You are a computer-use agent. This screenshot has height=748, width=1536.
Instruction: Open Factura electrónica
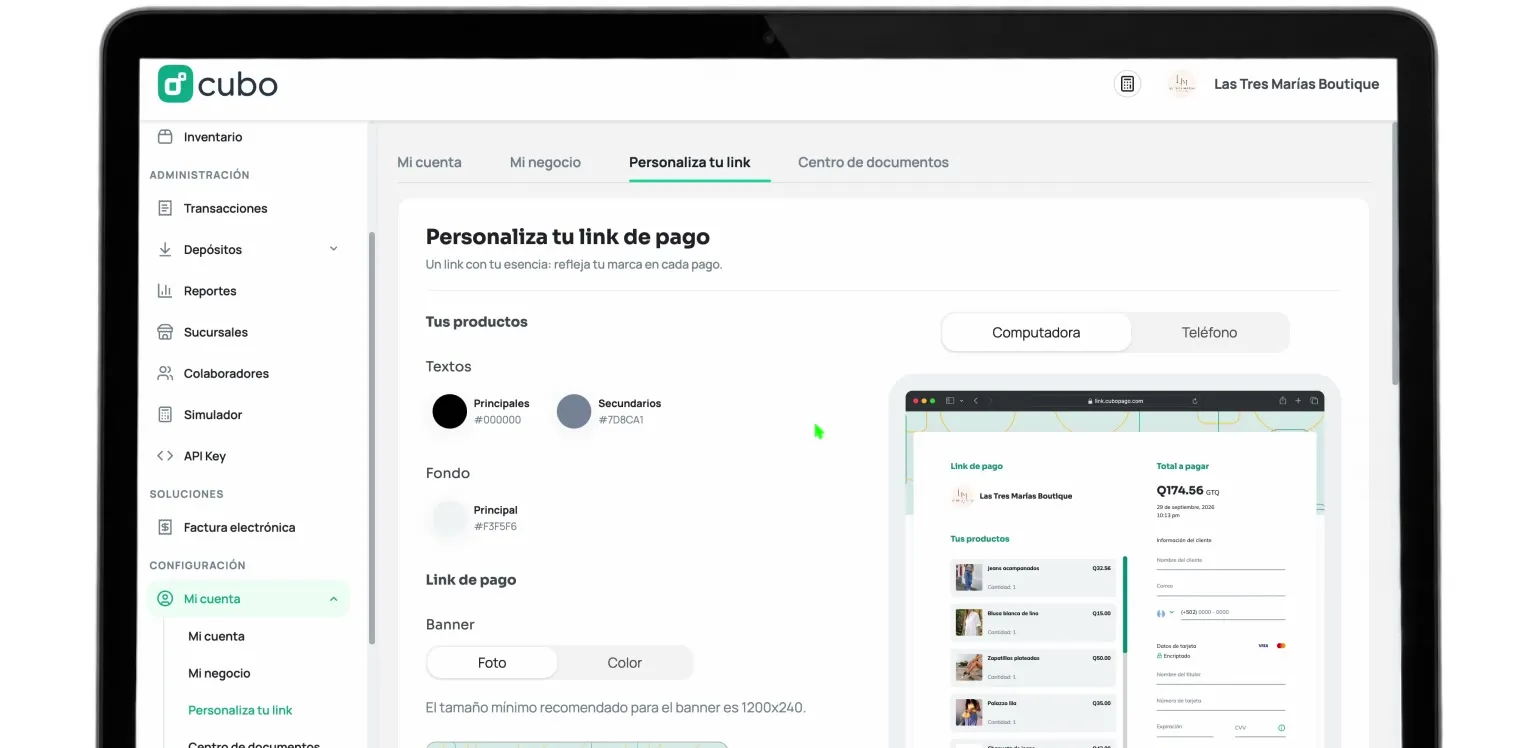click(239, 527)
